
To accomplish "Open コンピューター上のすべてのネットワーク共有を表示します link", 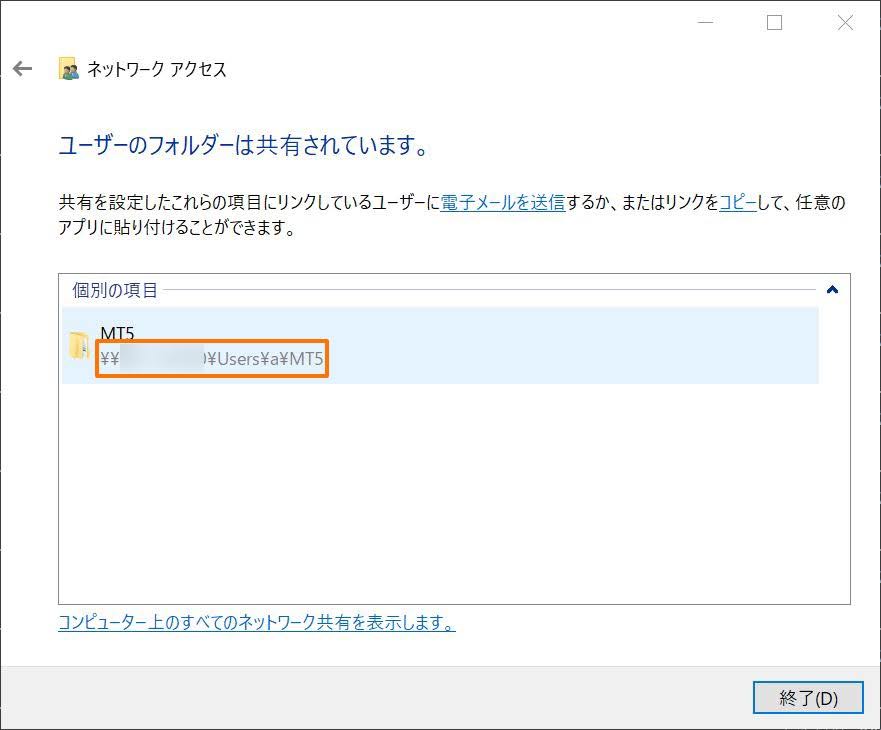I will point(257,623).
